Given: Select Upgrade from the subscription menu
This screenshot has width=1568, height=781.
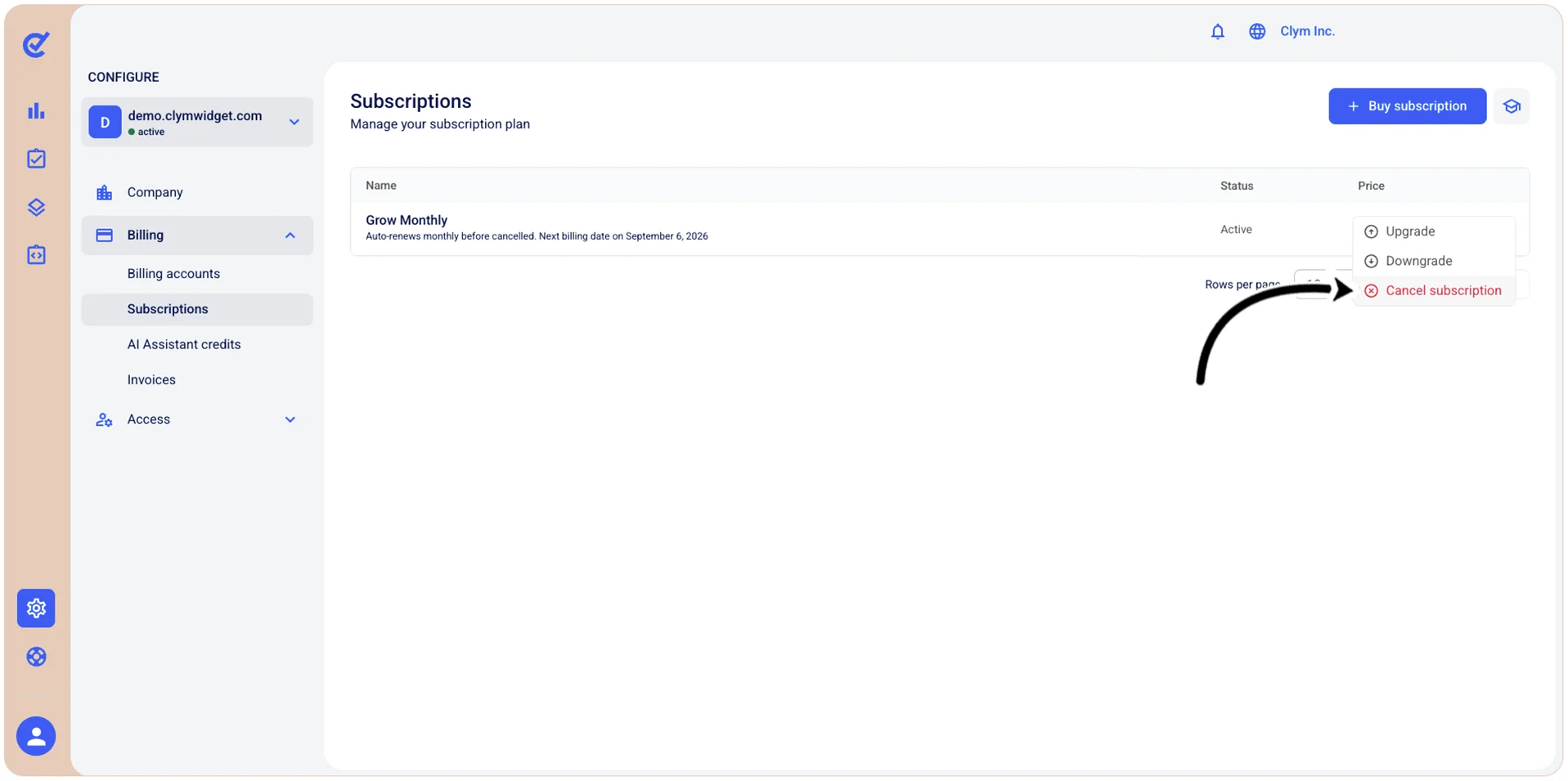Looking at the screenshot, I should tap(1433, 231).
